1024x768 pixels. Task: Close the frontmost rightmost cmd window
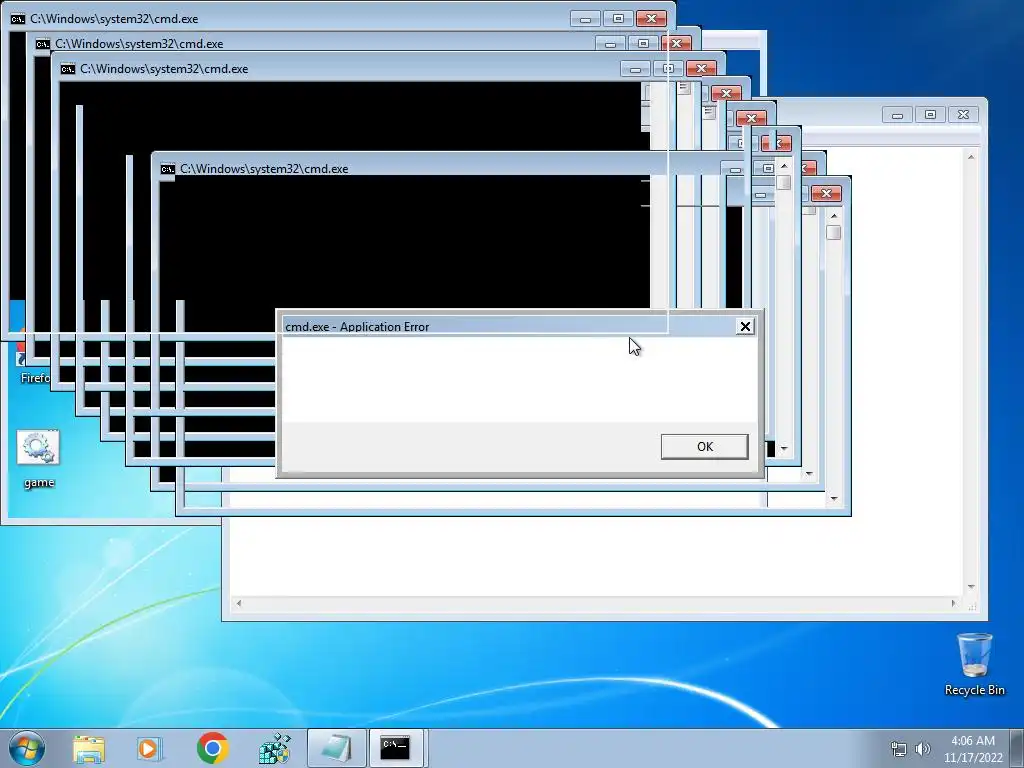click(x=826, y=193)
